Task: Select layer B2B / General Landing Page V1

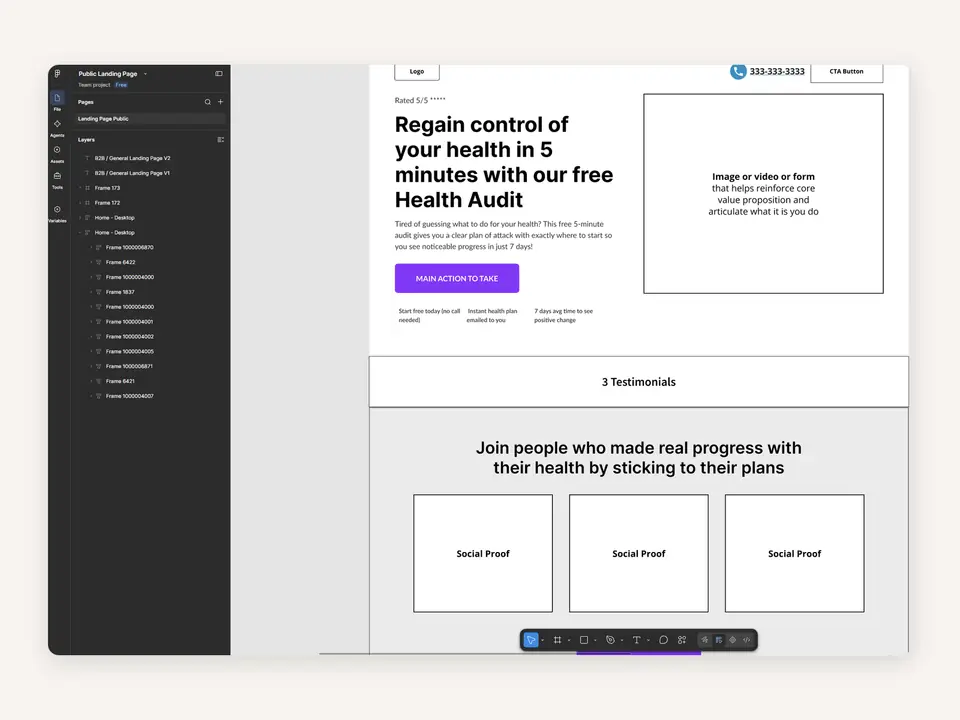Action: 132,173
